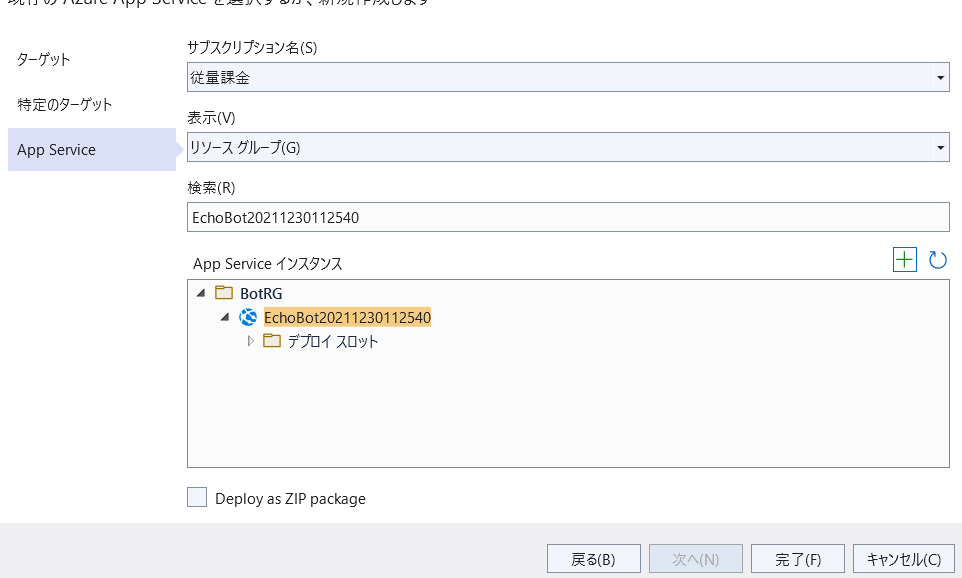This screenshot has width=962, height=578.
Task: Click the BotRG folder icon
Action: point(224,293)
